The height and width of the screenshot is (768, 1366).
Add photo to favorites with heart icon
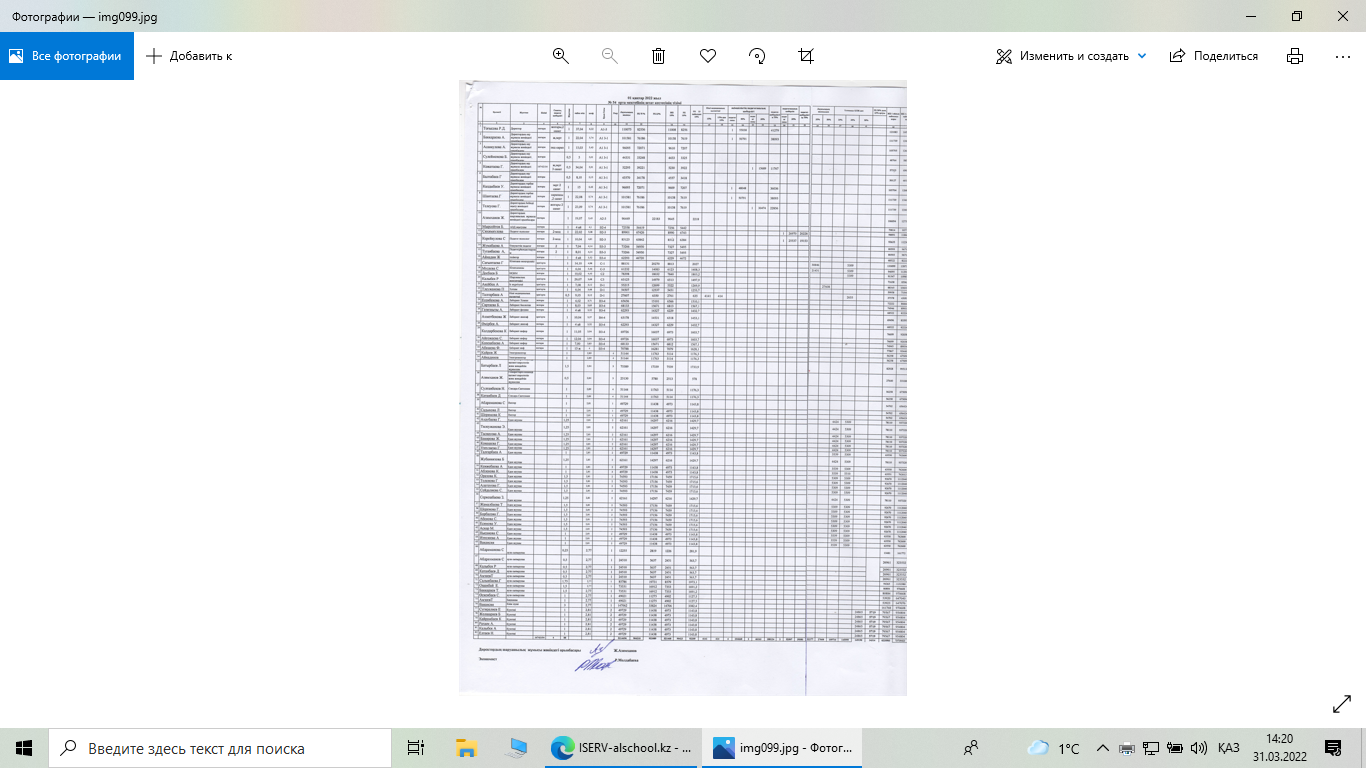[708, 56]
